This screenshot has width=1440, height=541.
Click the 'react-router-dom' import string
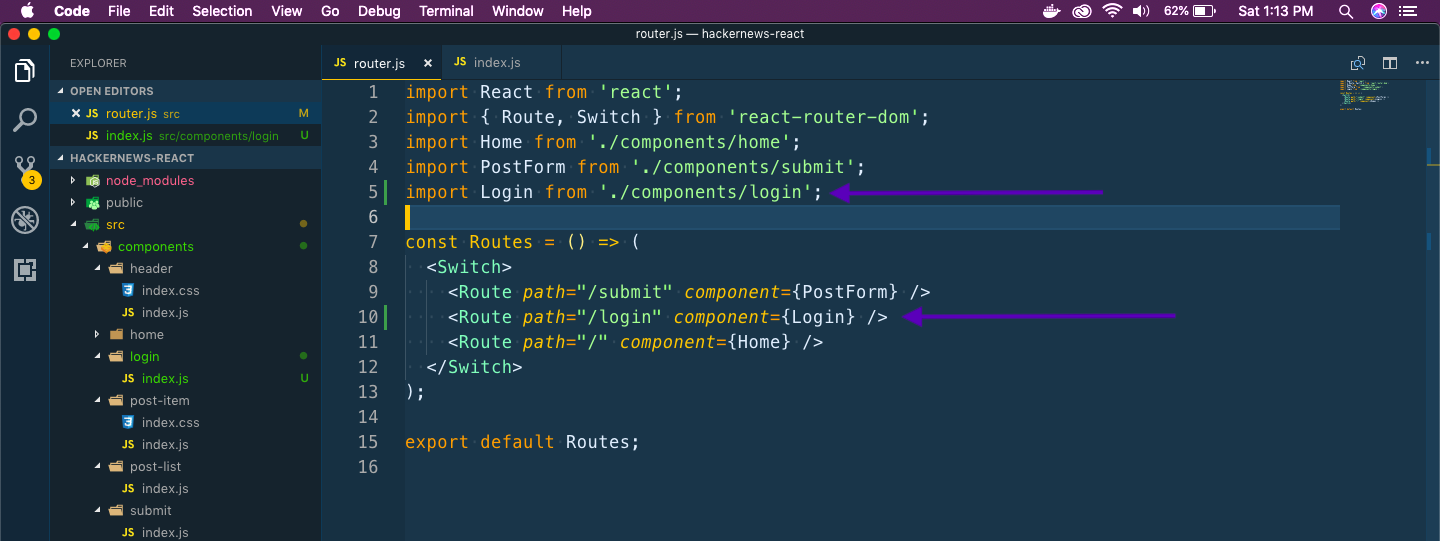click(x=824, y=117)
